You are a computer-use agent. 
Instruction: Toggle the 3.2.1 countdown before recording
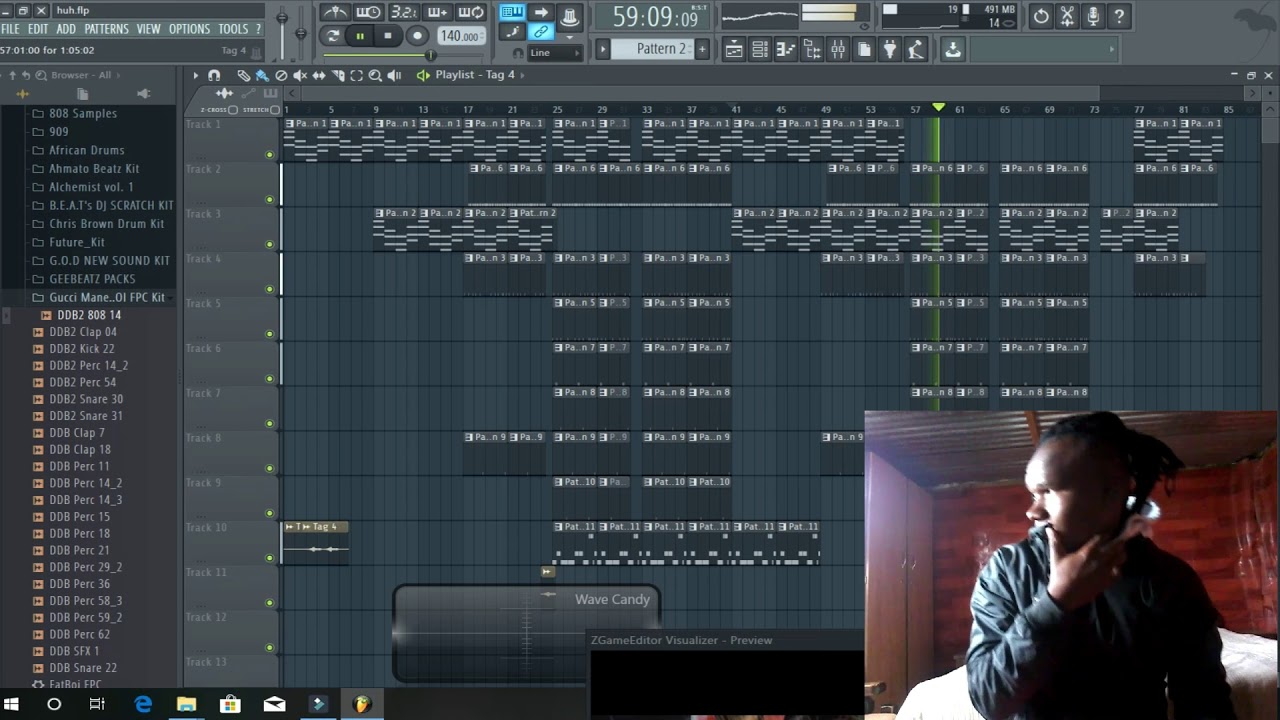(403, 12)
